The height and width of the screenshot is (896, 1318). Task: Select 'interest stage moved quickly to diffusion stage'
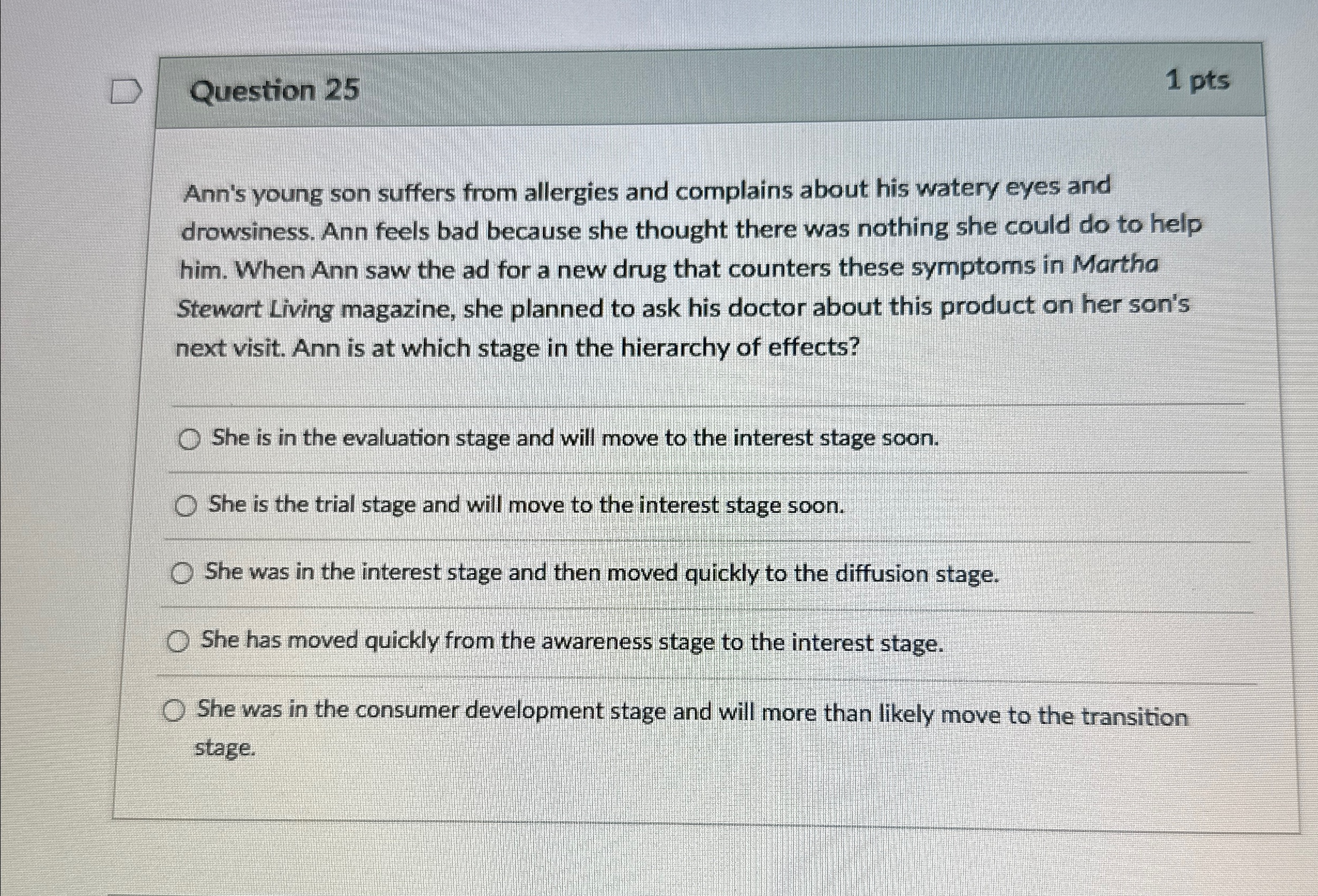point(183,573)
